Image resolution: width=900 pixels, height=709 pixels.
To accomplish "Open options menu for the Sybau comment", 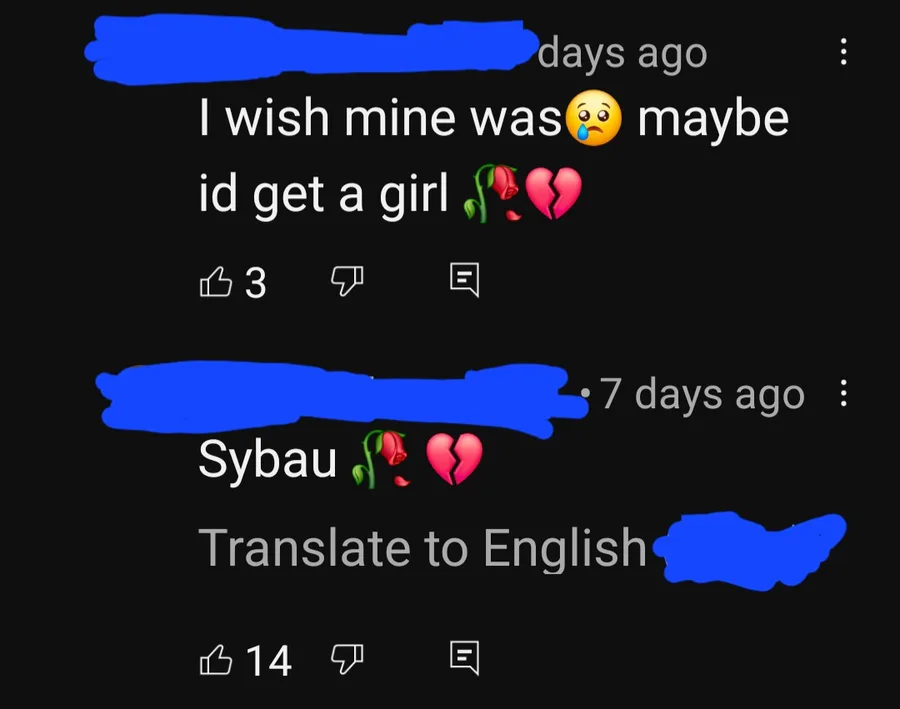I will 843,393.
